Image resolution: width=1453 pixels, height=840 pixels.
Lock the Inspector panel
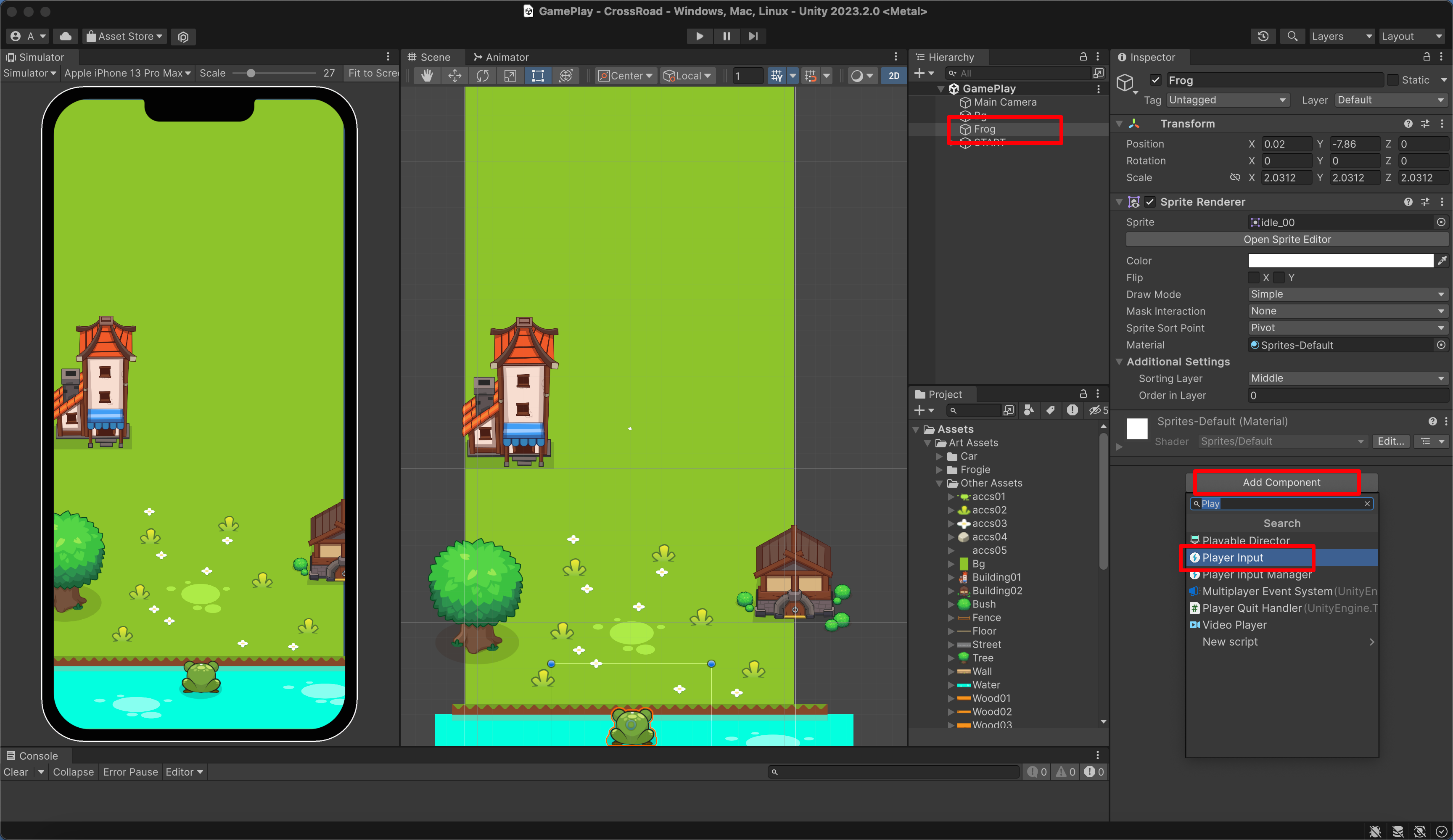pos(1427,56)
